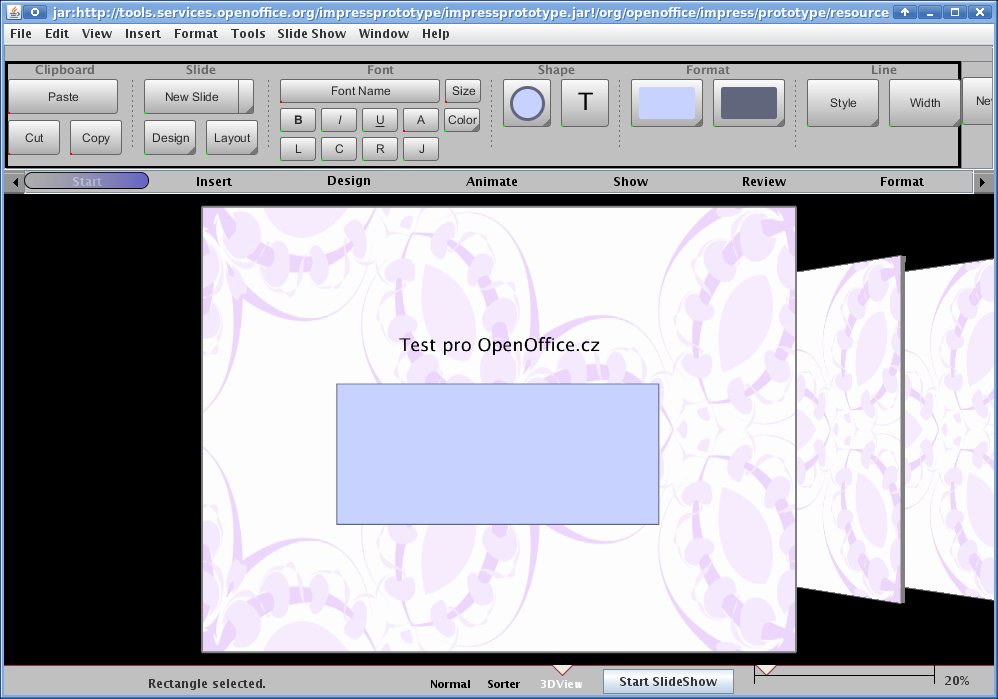Center text with C button

click(x=339, y=149)
